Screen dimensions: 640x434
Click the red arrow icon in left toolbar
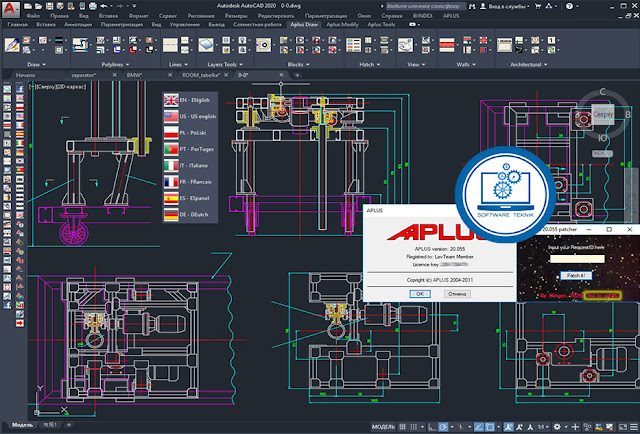[x=20, y=323]
